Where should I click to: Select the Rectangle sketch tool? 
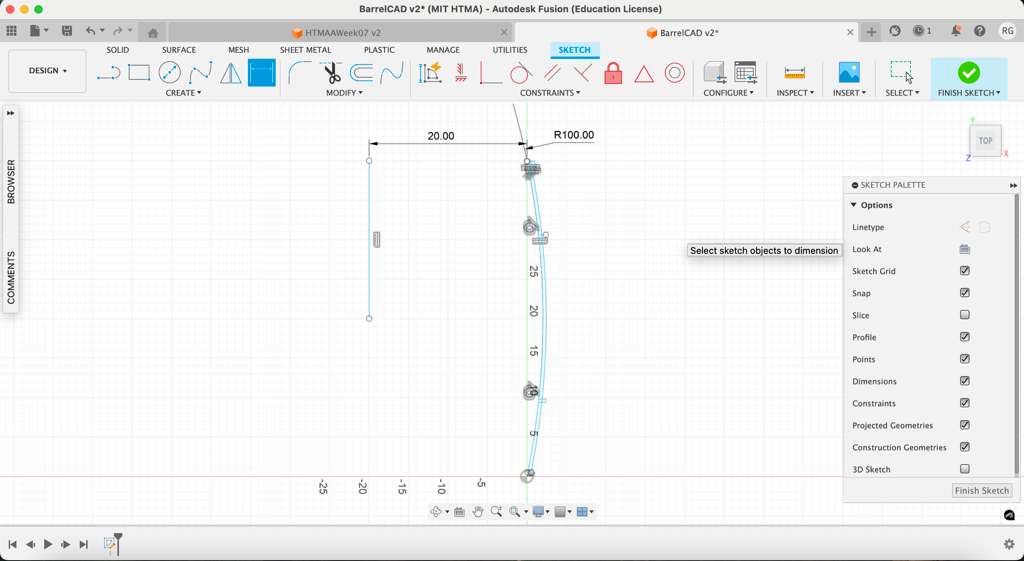point(139,73)
